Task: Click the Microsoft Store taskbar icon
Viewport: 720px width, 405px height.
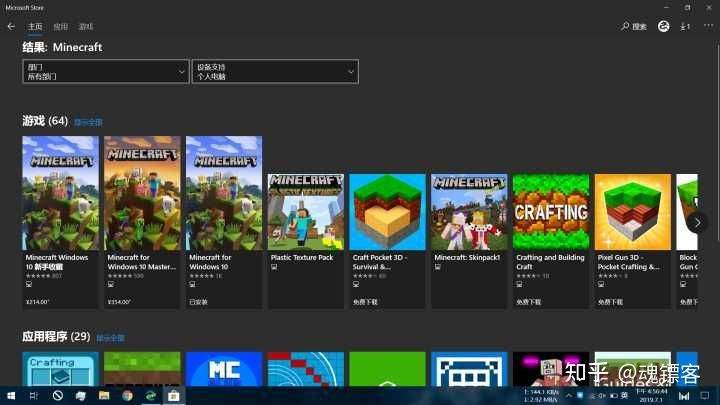Action: point(174,396)
